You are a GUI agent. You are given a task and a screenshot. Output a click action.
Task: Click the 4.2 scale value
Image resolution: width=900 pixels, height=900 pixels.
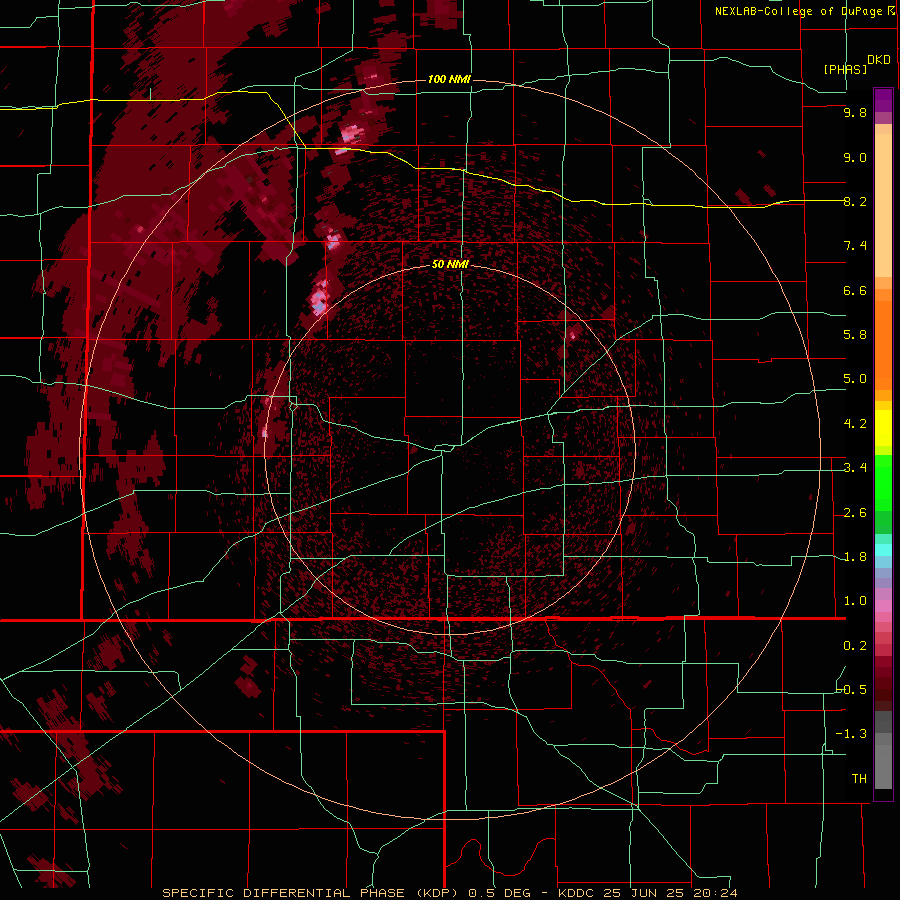pyautogui.click(x=855, y=424)
